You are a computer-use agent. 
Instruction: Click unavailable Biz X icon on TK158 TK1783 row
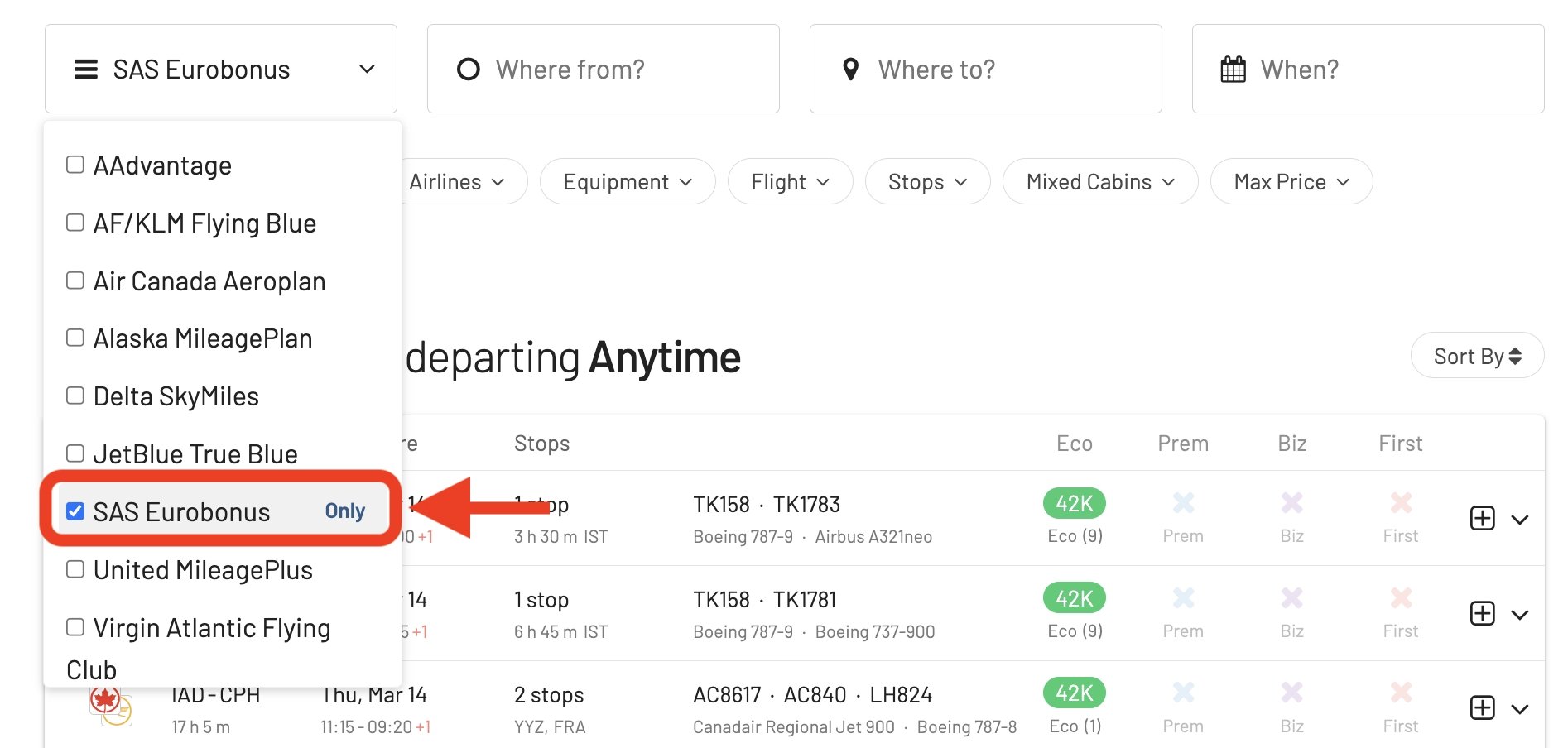(x=1291, y=502)
